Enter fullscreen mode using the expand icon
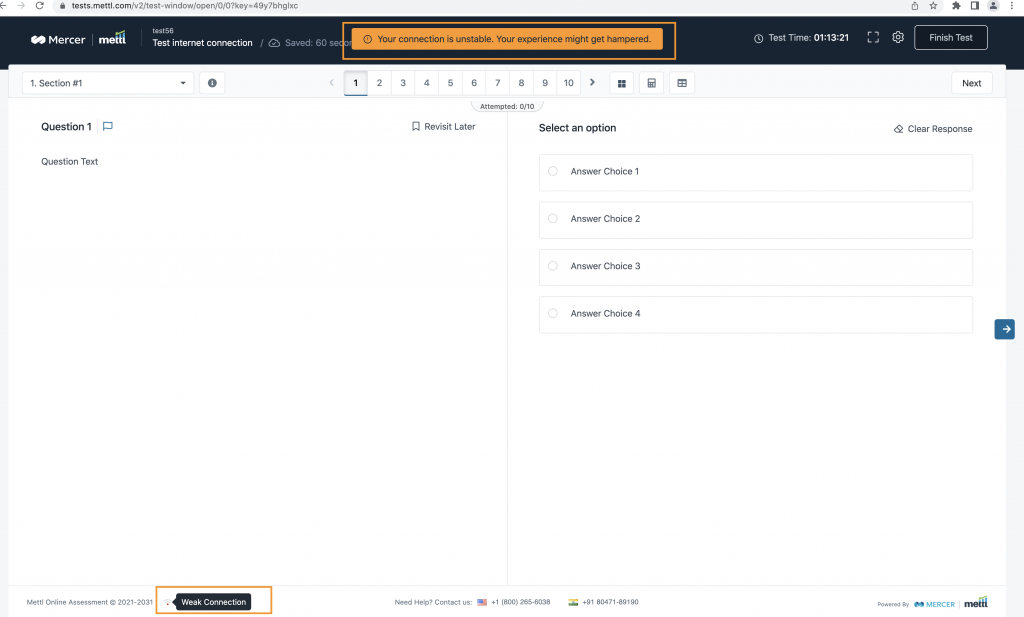 point(872,37)
